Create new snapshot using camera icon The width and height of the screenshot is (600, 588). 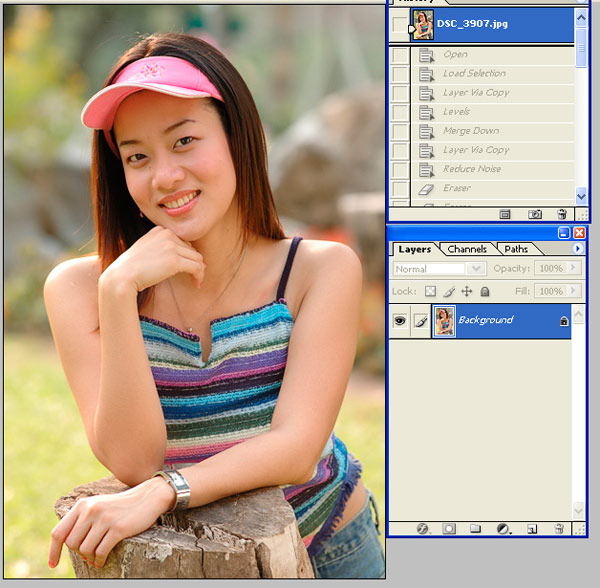[535, 214]
